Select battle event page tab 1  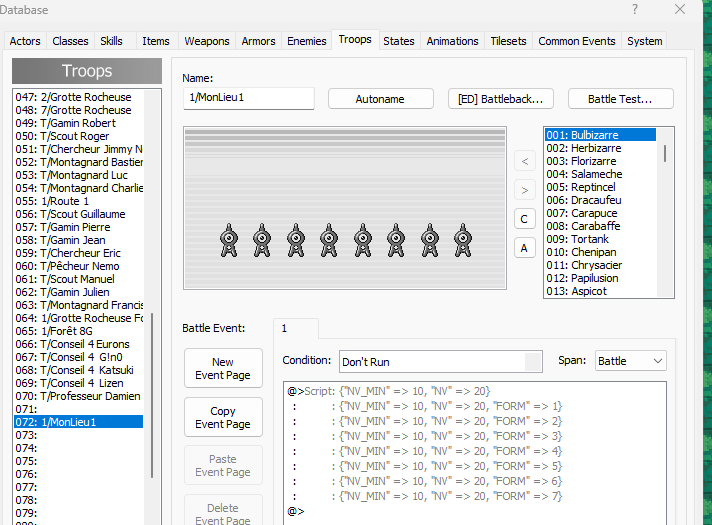click(x=296, y=328)
